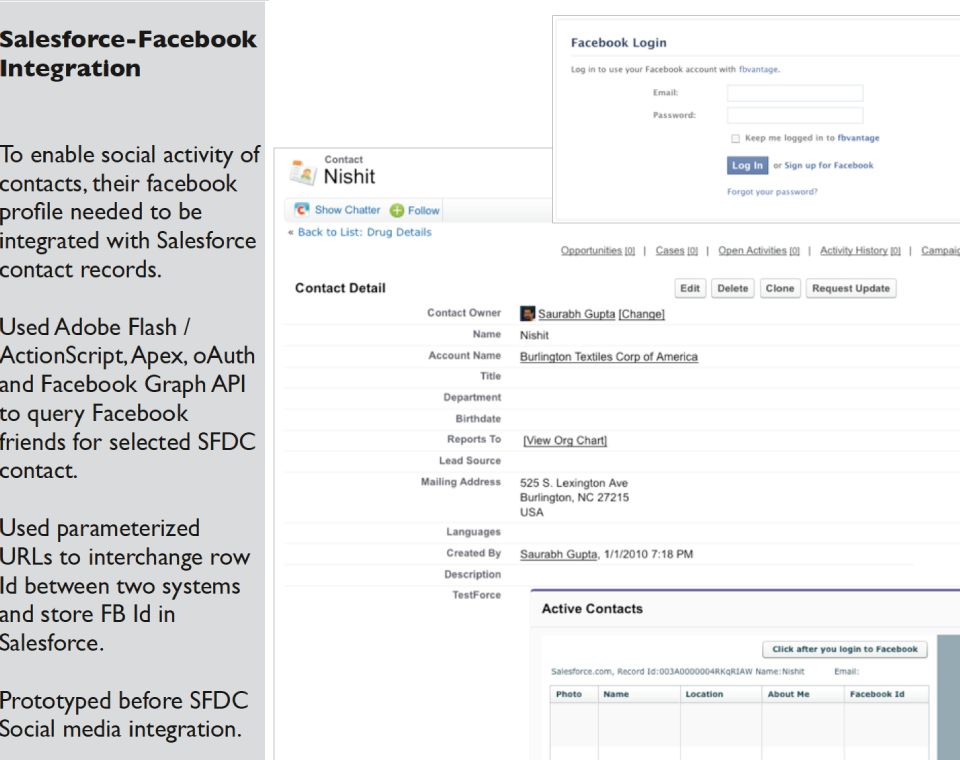Click the Edit button
Image resolution: width=960 pixels, height=760 pixels.
690,288
